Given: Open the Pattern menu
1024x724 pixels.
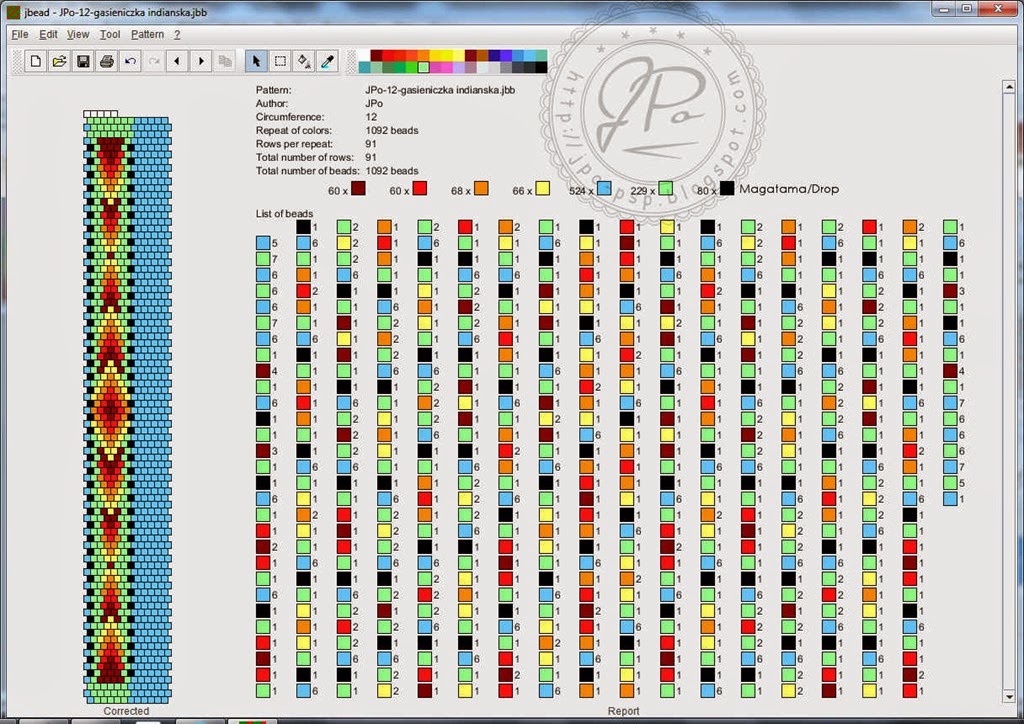Looking at the screenshot, I should pyautogui.click(x=148, y=34).
